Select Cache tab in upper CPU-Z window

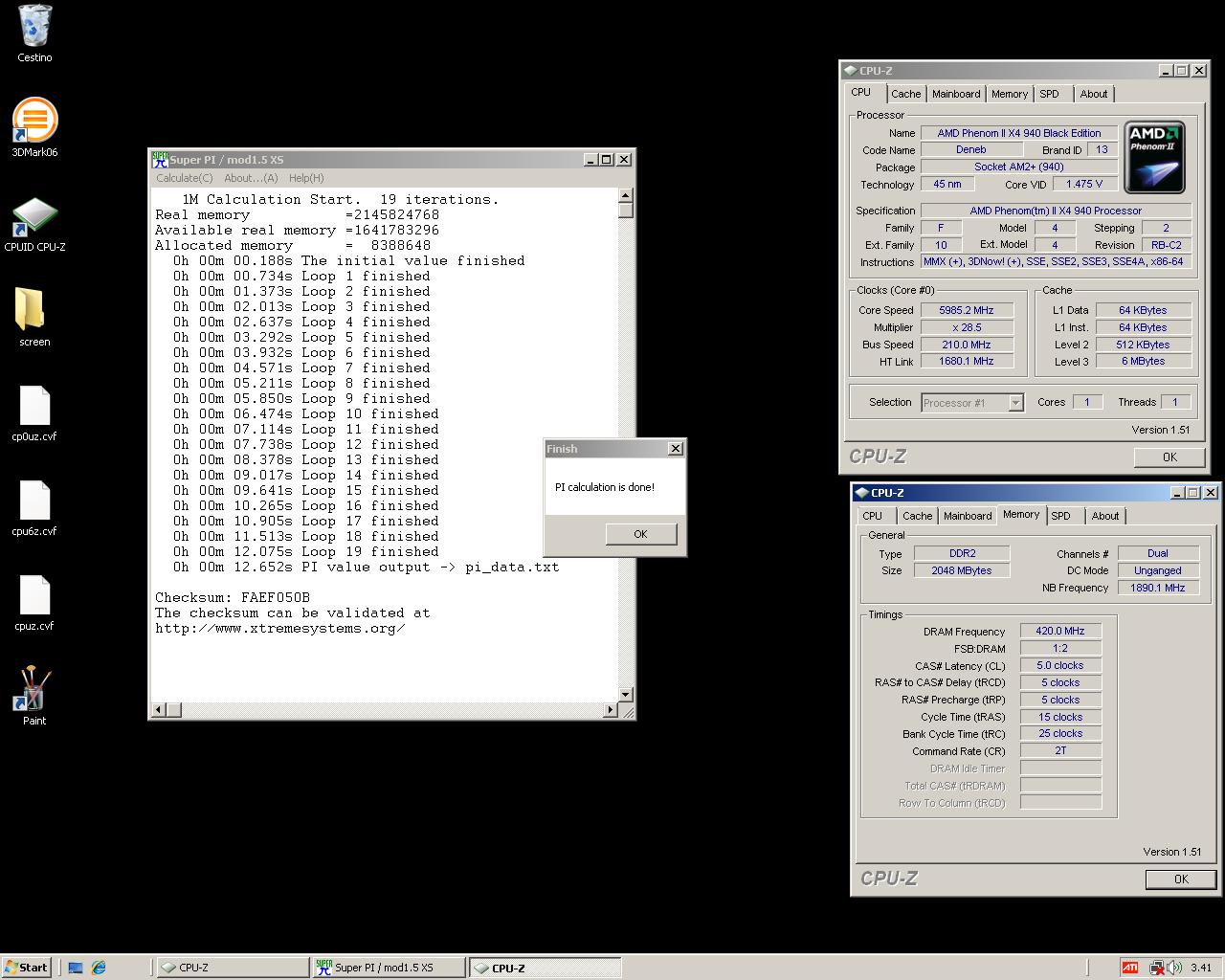[905, 94]
